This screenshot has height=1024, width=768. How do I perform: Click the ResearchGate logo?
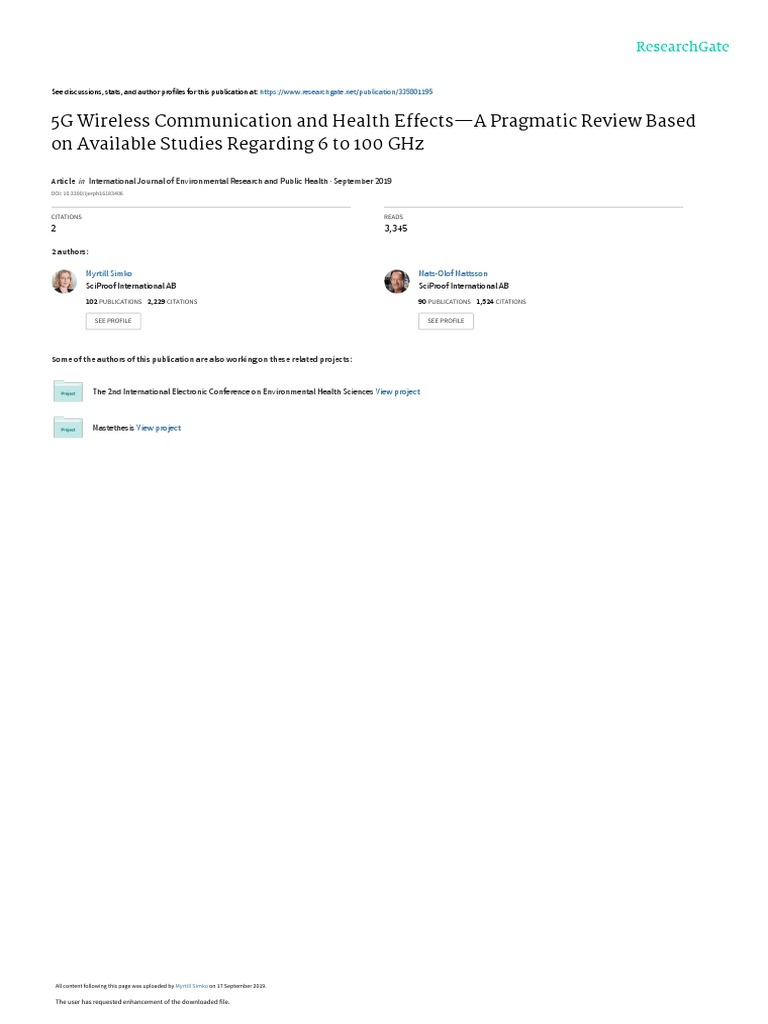click(683, 47)
